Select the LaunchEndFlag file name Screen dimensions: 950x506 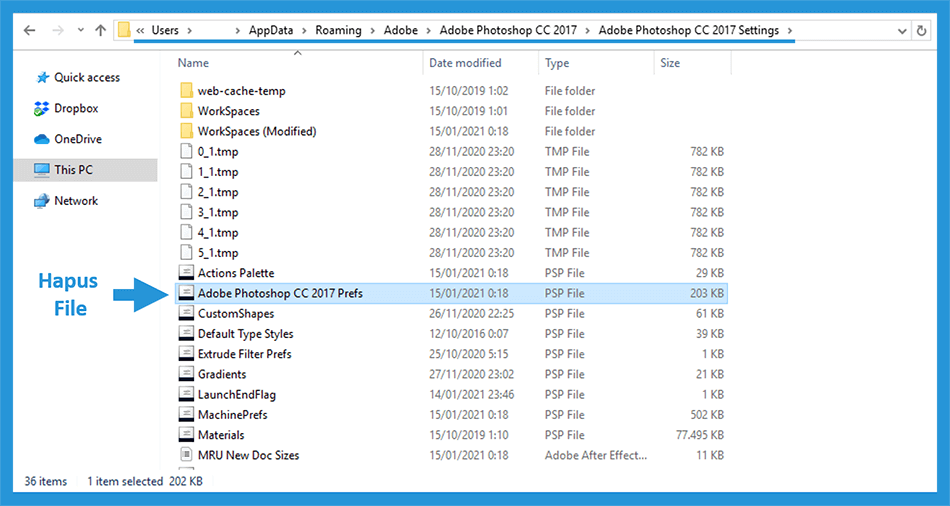pos(236,394)
